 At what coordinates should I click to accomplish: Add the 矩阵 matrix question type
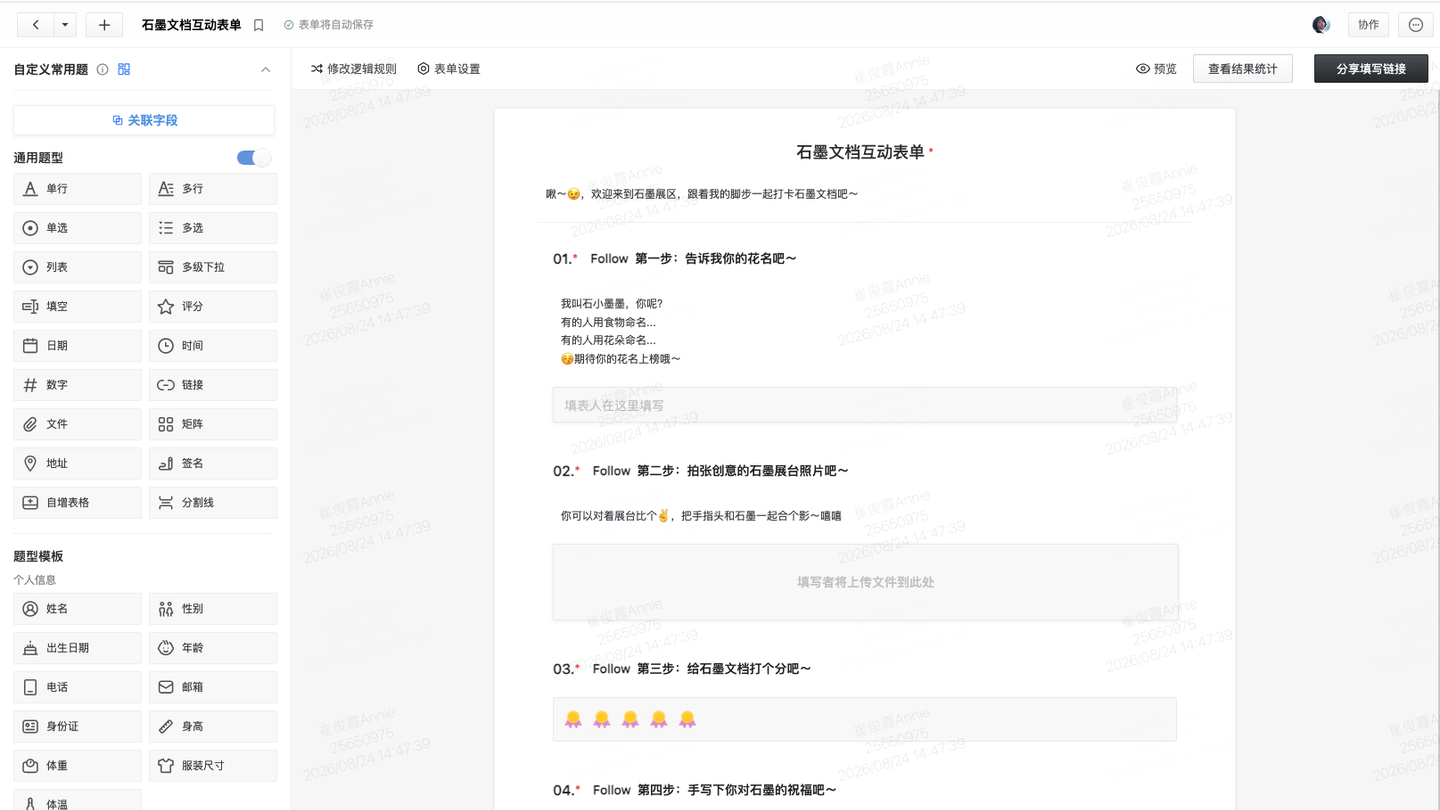coord(213,424)
